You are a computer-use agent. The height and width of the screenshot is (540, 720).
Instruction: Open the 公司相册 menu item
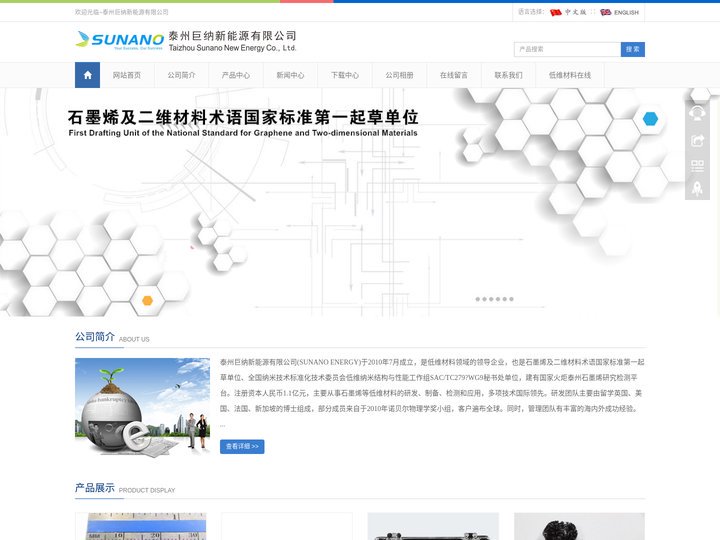click(x=399, y=75)
